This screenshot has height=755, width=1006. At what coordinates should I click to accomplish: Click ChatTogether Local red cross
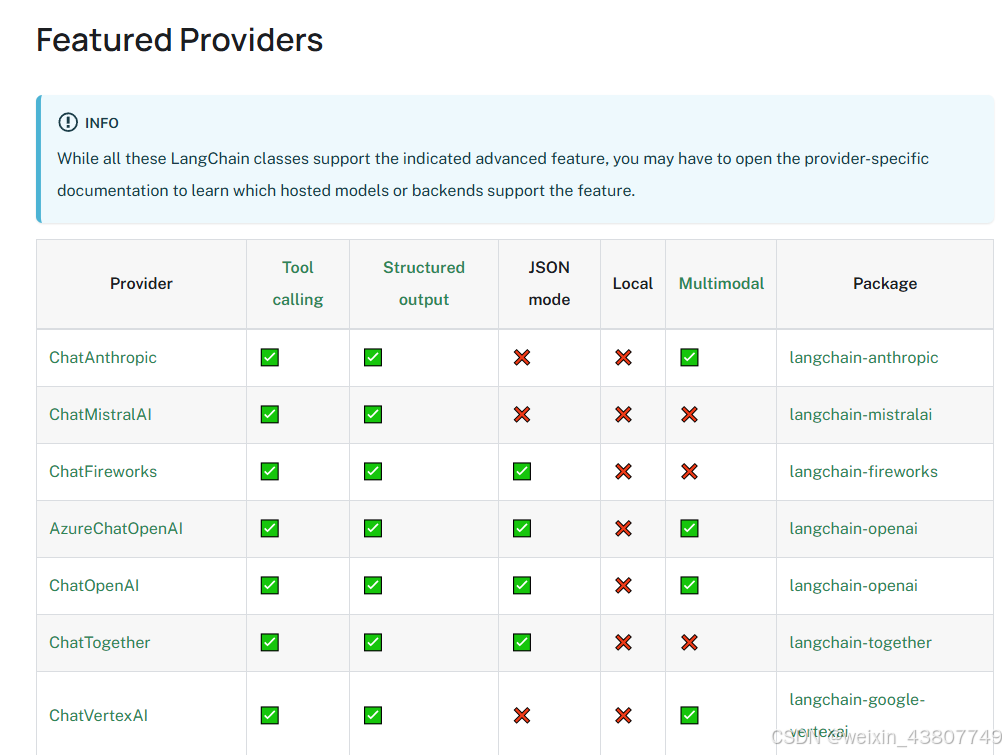point(624,643)
